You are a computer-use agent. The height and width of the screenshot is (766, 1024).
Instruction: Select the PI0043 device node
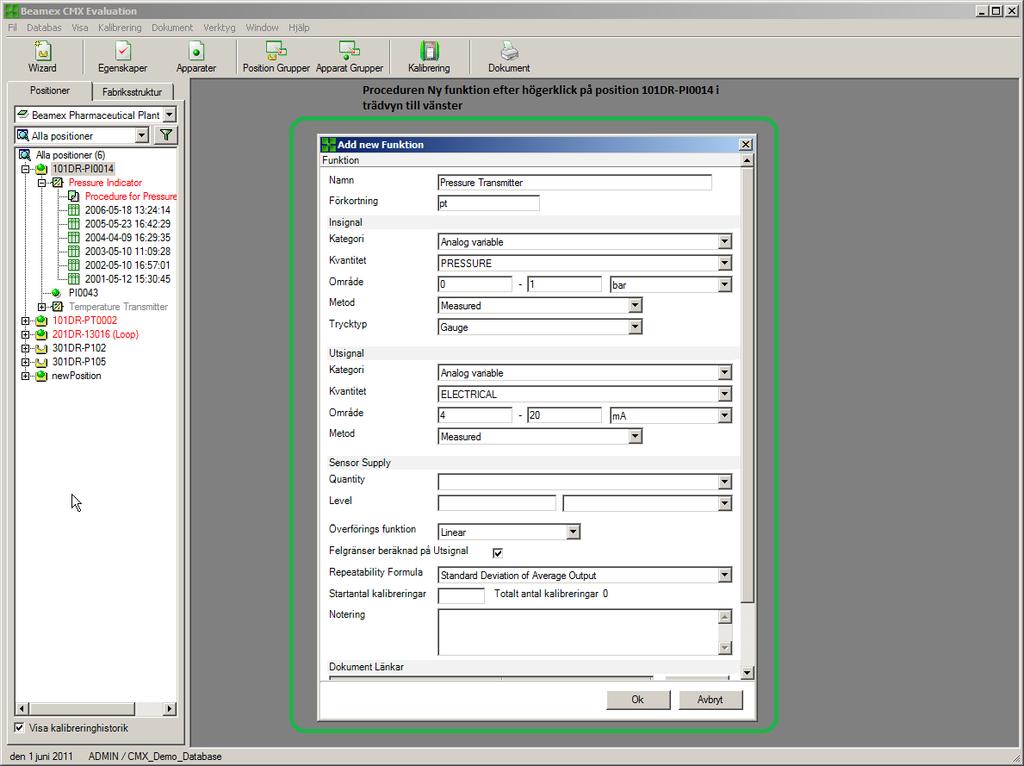coord(83,293)
